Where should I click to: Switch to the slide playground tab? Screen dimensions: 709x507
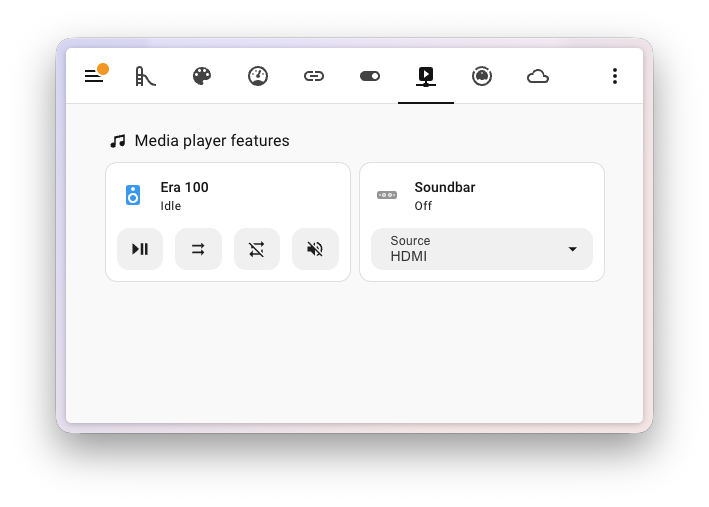(x=146, y=76)
